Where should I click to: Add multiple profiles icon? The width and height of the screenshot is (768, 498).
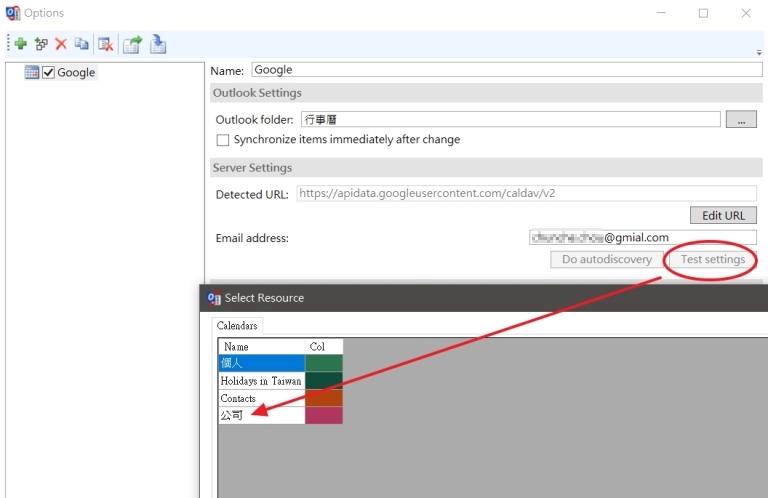(41, 44)
